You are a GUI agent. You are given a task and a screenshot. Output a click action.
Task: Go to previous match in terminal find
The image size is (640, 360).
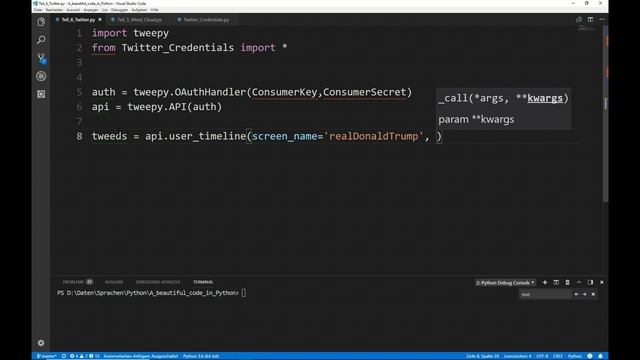pyautogui.click(x=576, y=294)
